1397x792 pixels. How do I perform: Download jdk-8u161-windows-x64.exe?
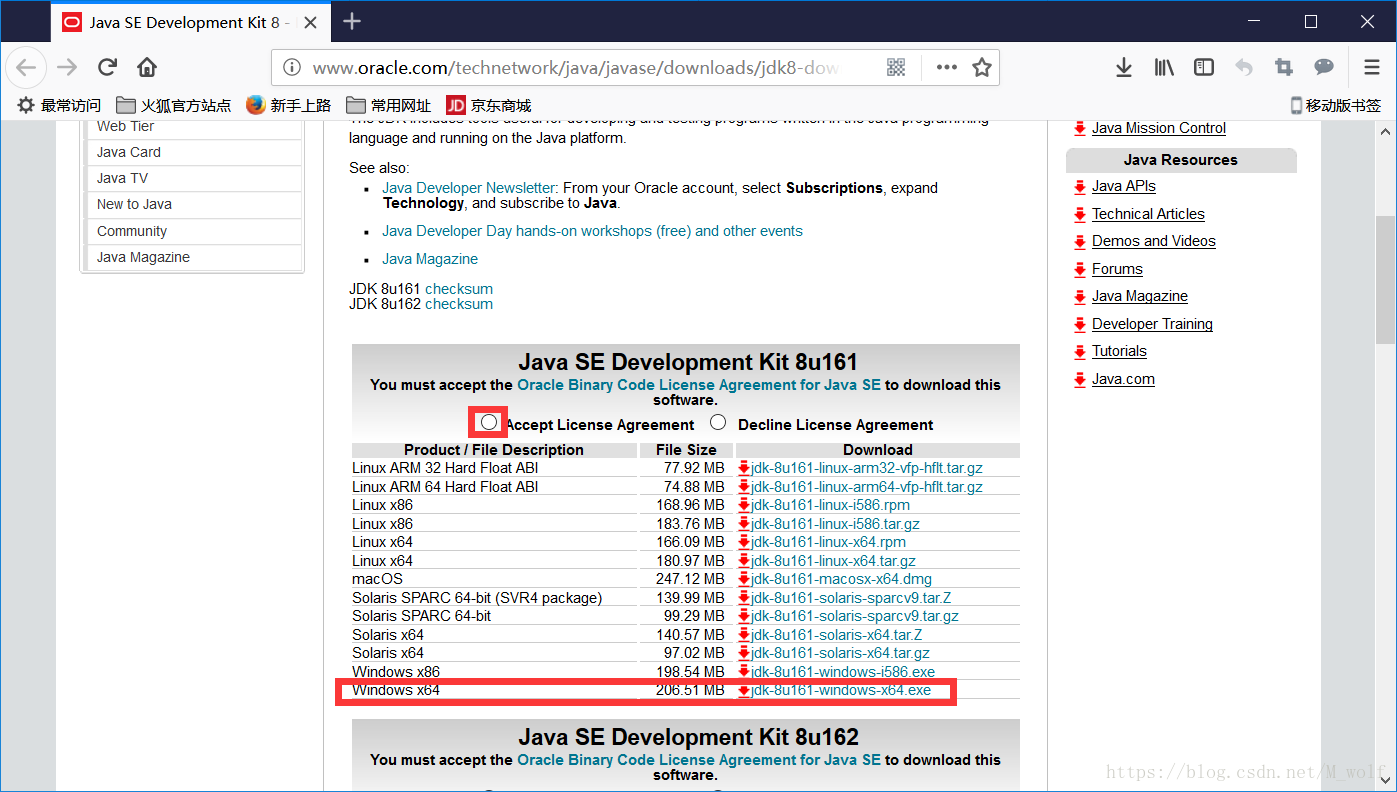point(841,690)
